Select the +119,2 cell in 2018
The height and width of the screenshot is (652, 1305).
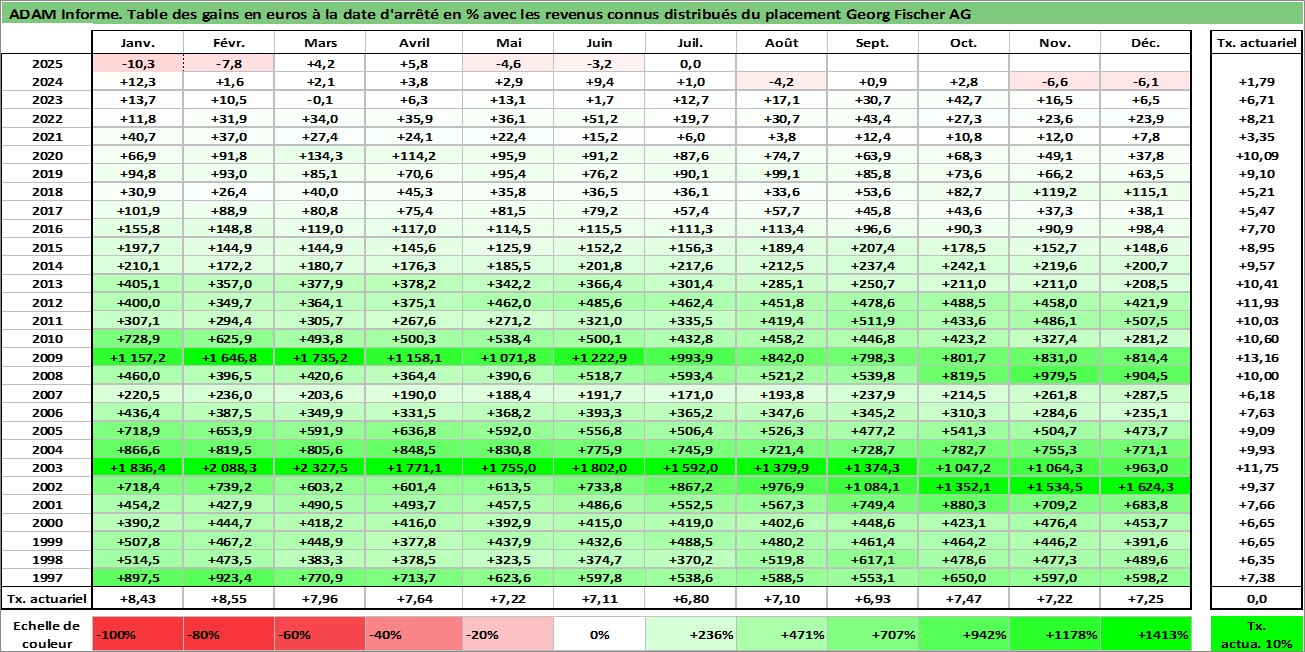1054,192
